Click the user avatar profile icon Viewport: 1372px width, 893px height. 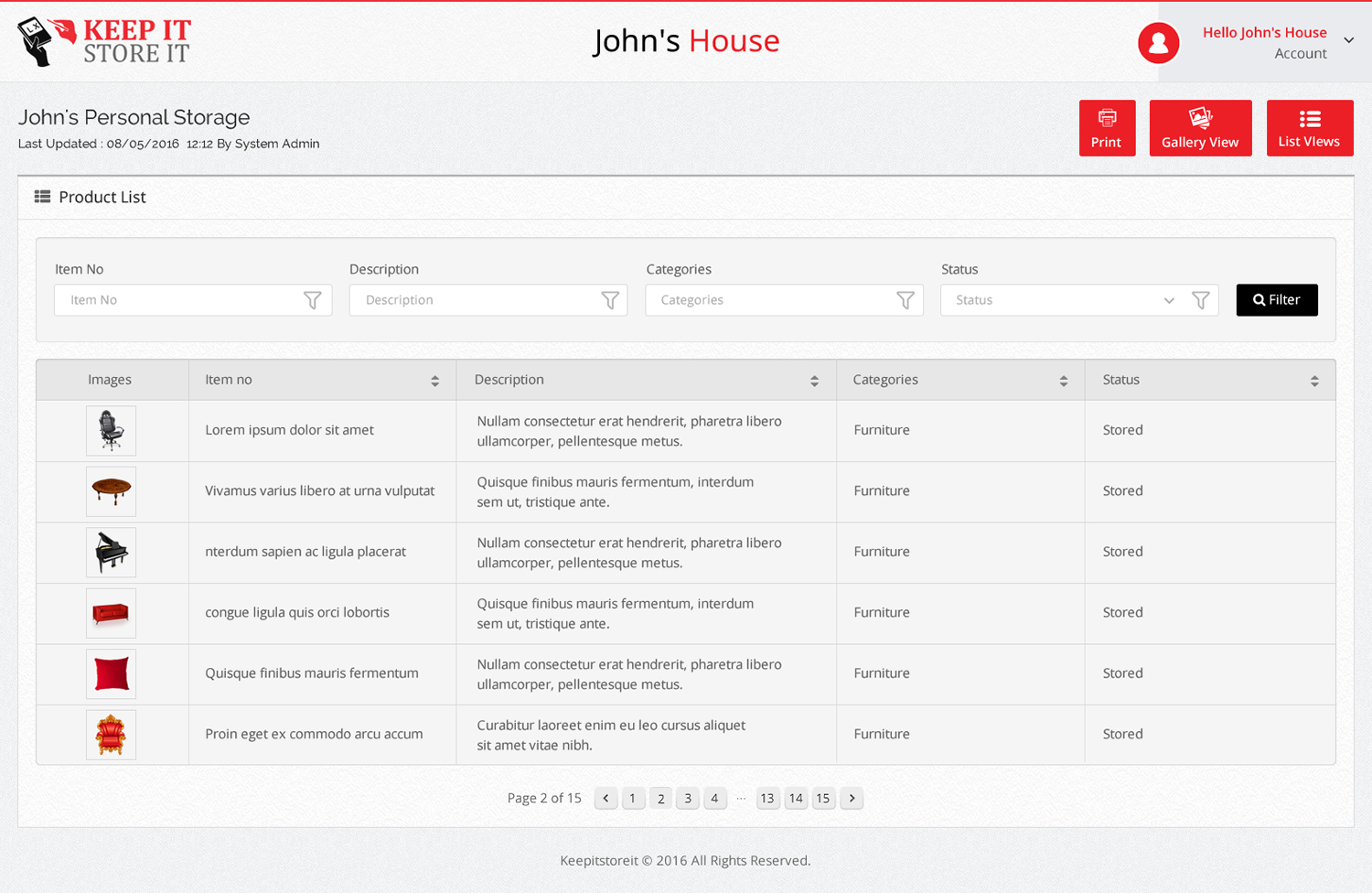[1158, 43]
